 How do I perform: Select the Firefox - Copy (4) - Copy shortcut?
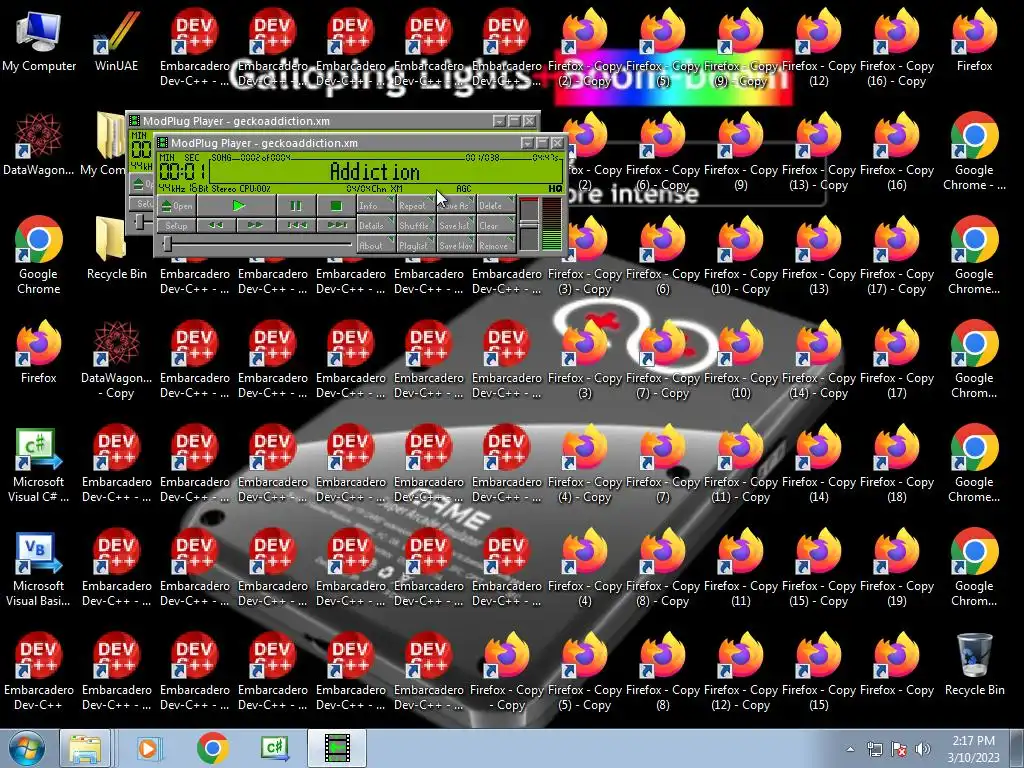click(584, 464)
